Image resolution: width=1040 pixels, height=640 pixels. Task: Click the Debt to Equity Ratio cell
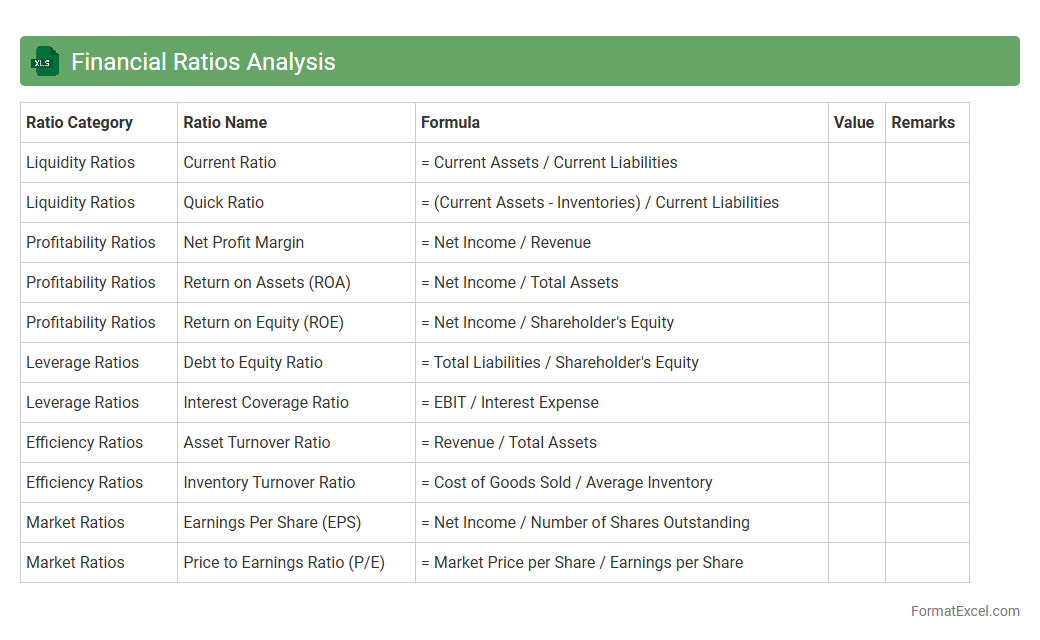[253, 363]
